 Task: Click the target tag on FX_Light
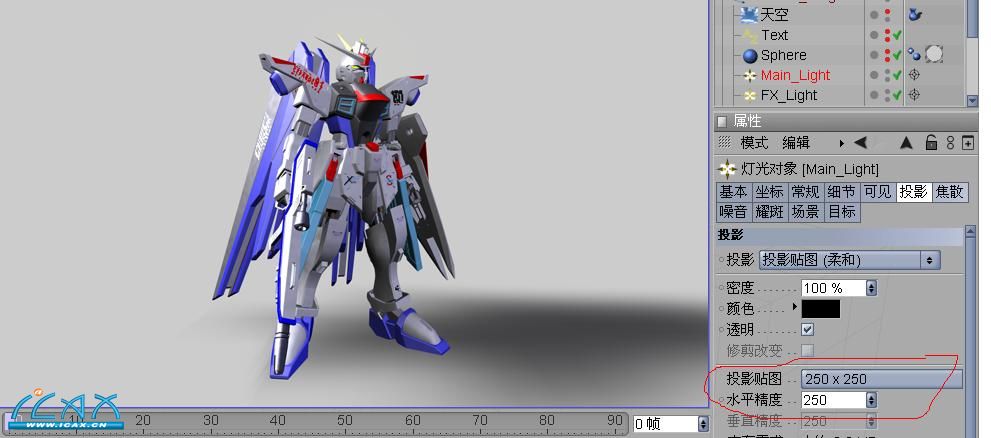pyautogui.click(x=914, y=95)
